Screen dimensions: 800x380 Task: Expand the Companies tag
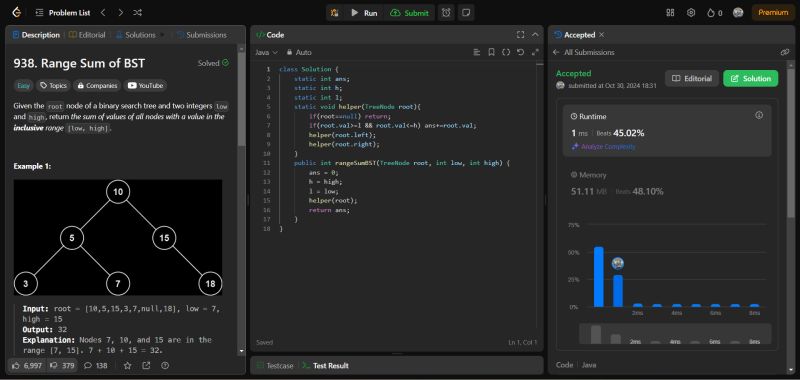(x=97, y=86)
